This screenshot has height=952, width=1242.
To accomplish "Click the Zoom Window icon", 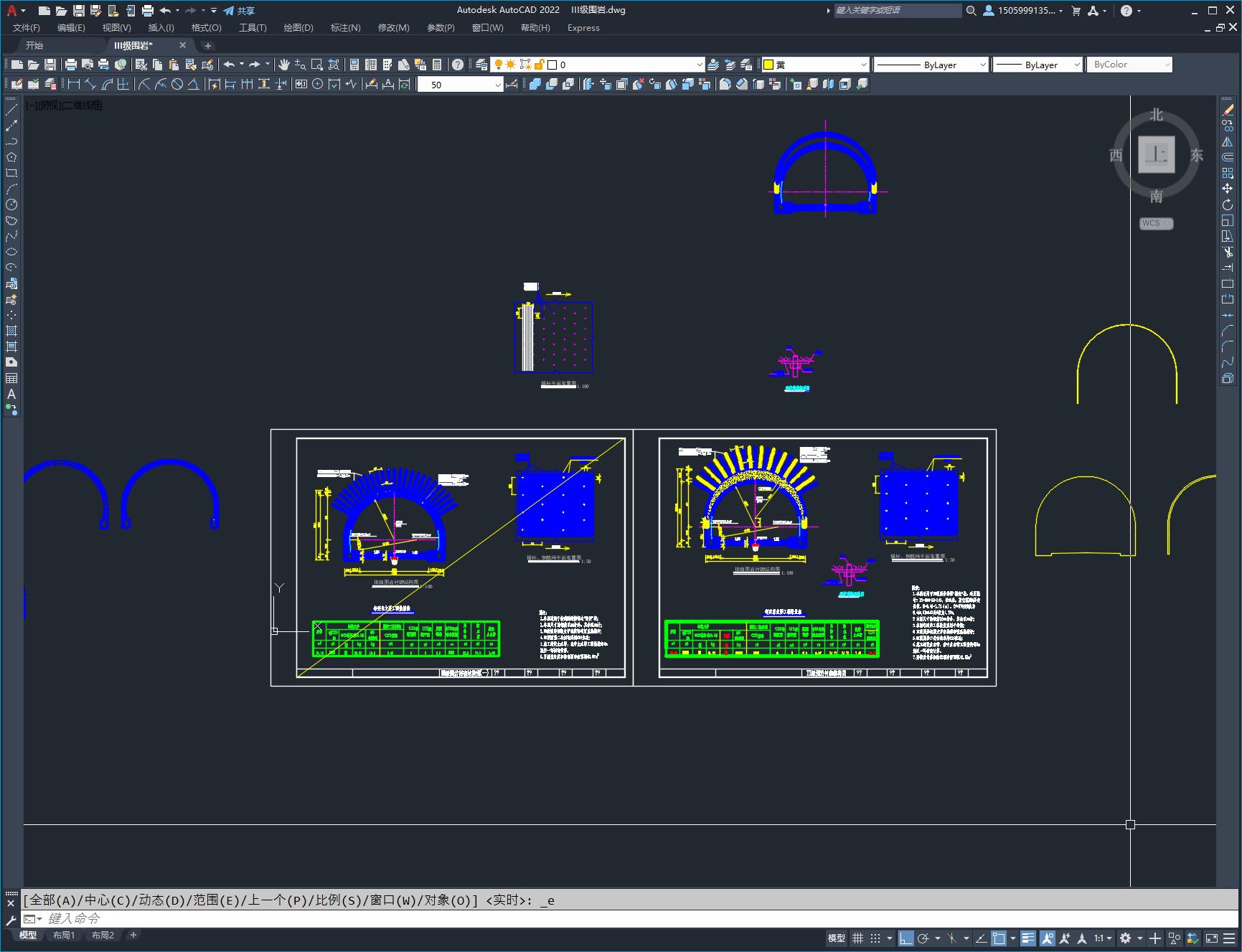I will (x=316, y=65).
